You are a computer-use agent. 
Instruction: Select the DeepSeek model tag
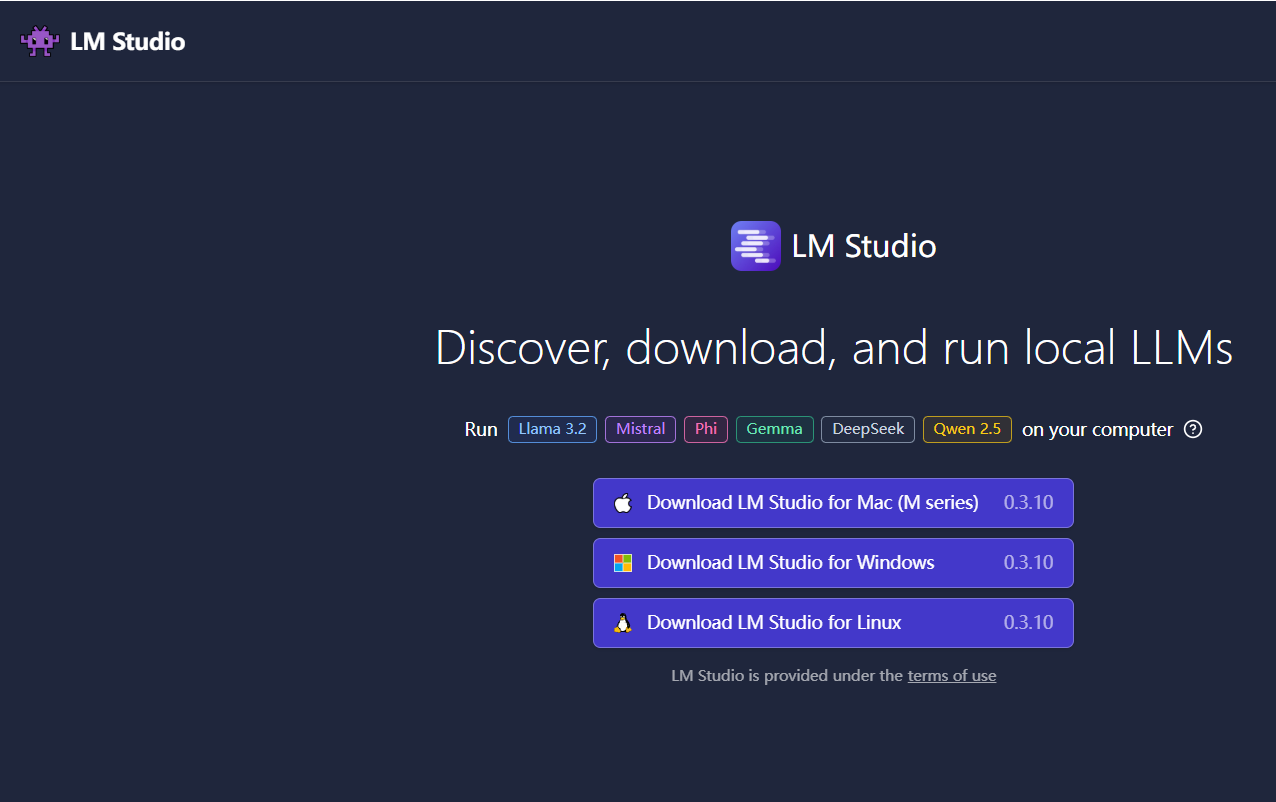[x=868, y=429]
